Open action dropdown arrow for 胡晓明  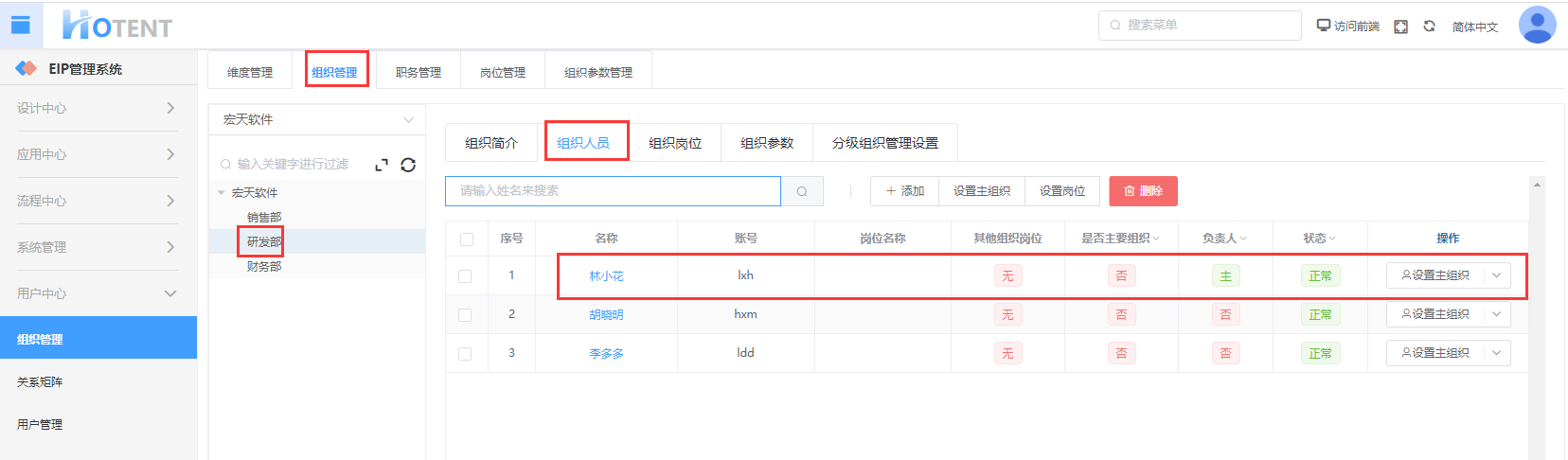pyautogui.click(x=1497, y=314)
